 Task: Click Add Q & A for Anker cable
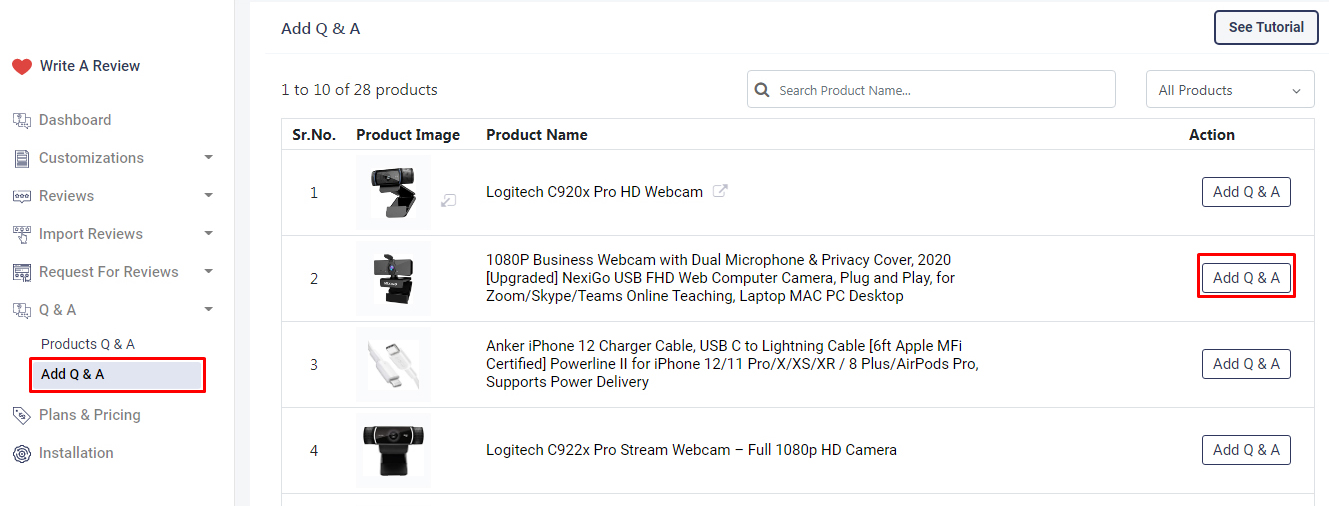pos(1246,364)
